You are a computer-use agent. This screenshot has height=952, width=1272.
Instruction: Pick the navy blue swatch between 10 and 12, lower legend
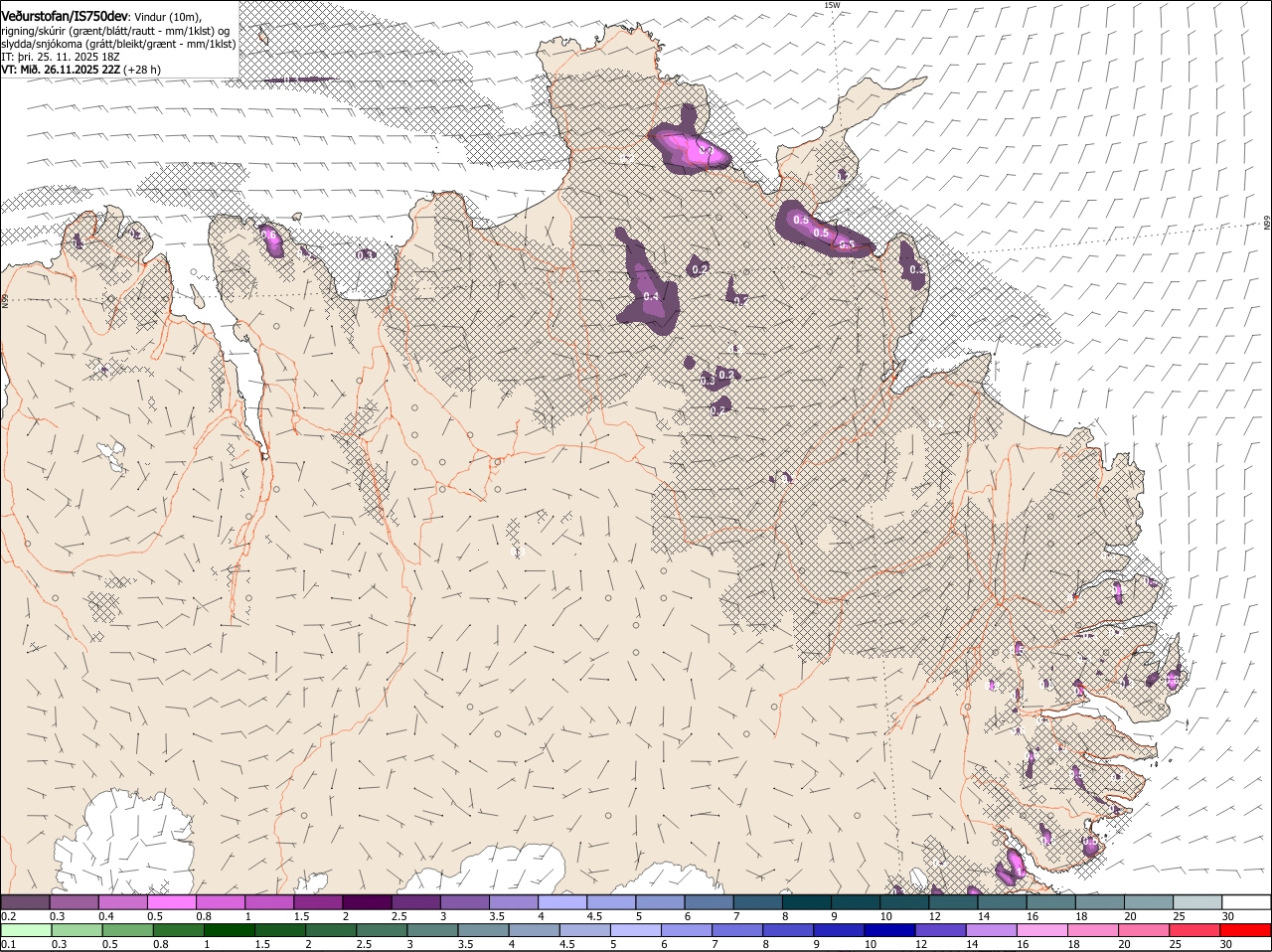(890, 930)
